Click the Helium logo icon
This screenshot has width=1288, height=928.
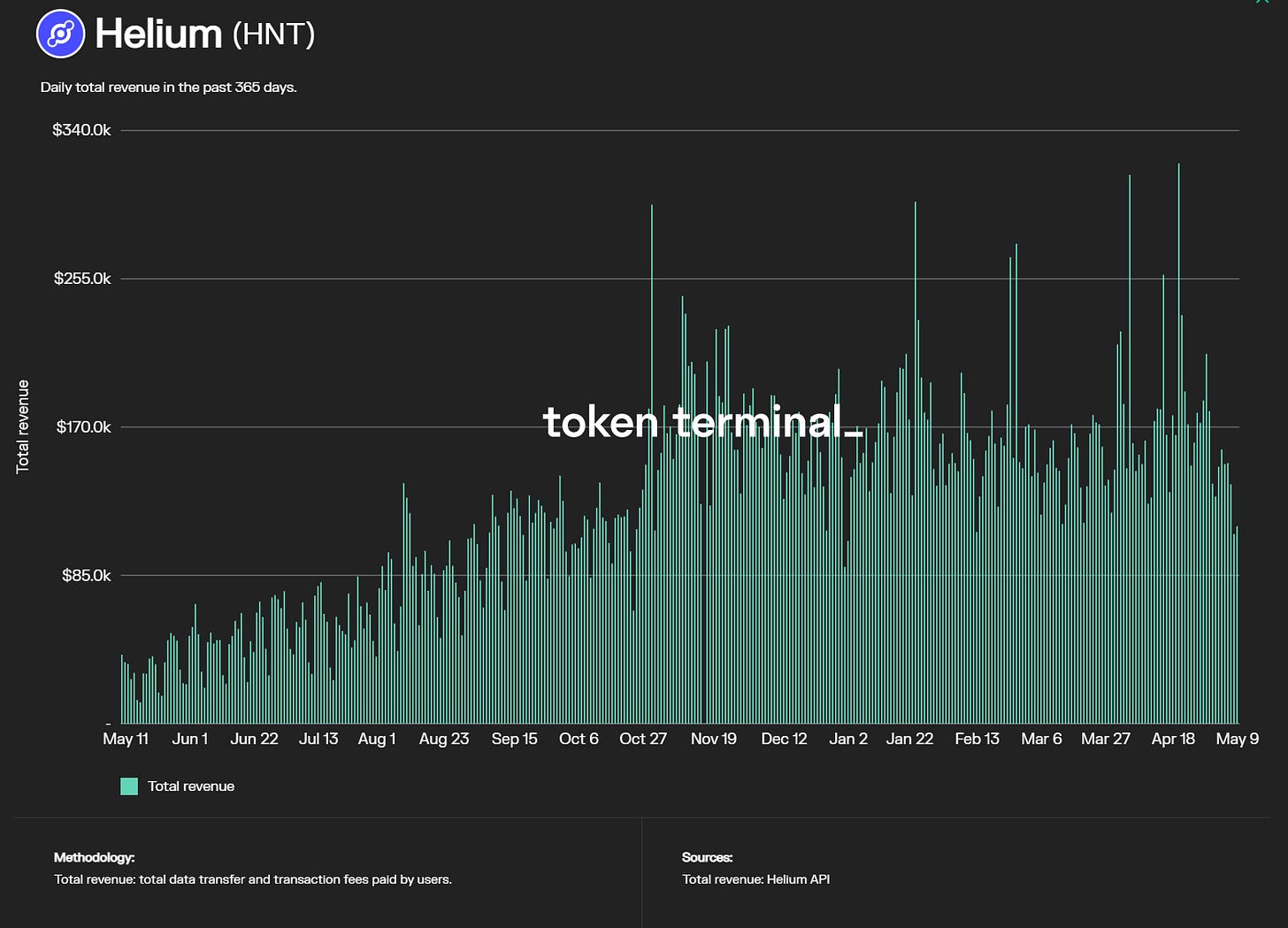(x=60, y=34)
